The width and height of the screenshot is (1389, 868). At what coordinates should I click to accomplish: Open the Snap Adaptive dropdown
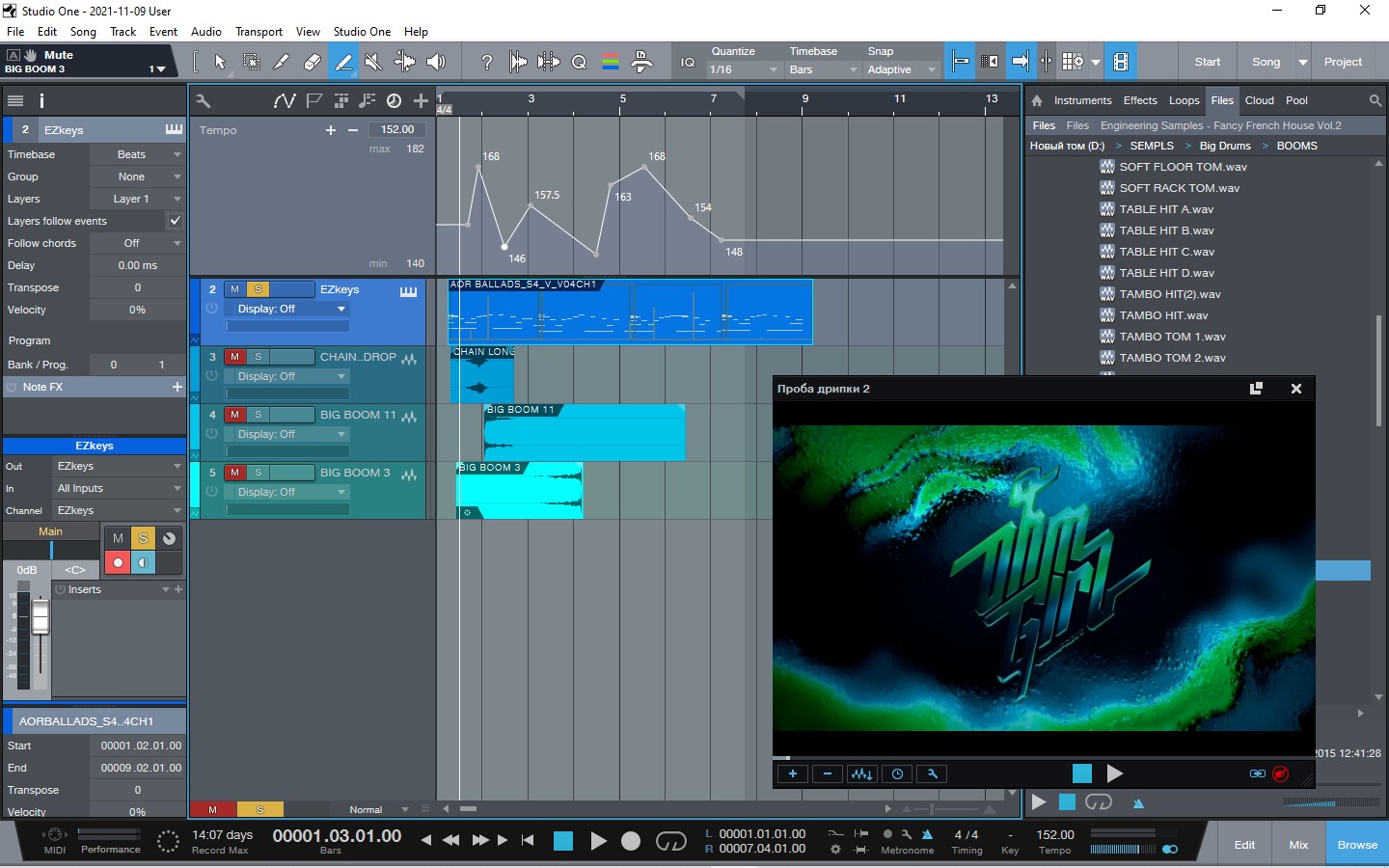pos(901,69)
